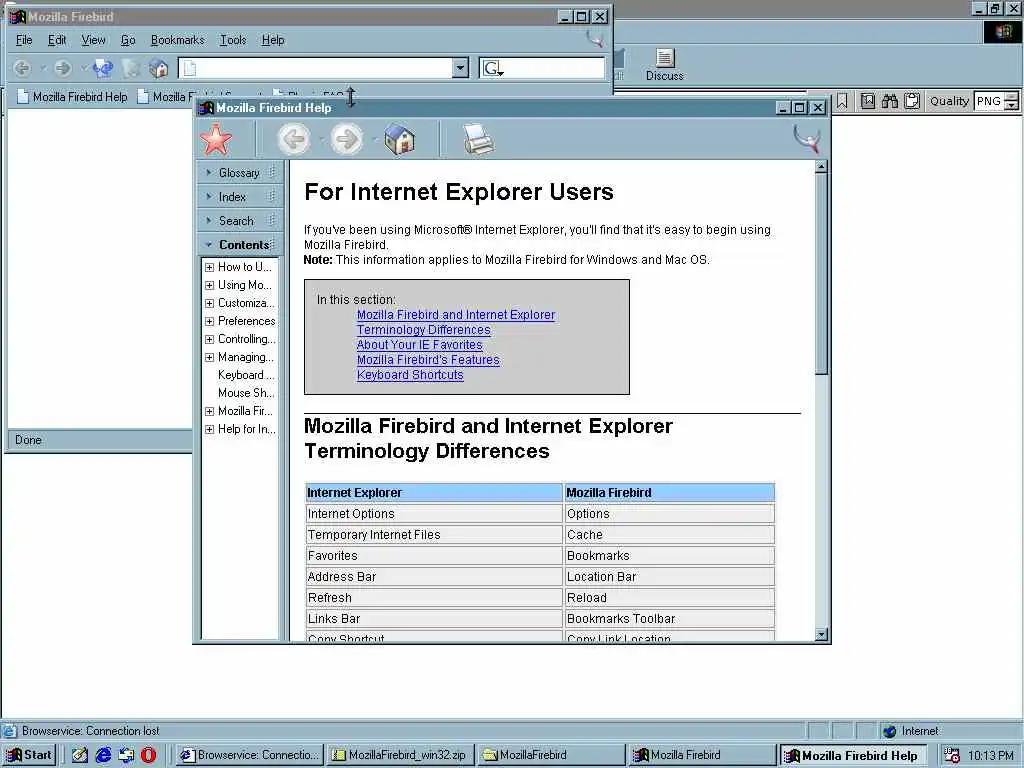Expand the Preferences contents node
The width and height of the screenshot is (1024, 768).
click(209, 321)
